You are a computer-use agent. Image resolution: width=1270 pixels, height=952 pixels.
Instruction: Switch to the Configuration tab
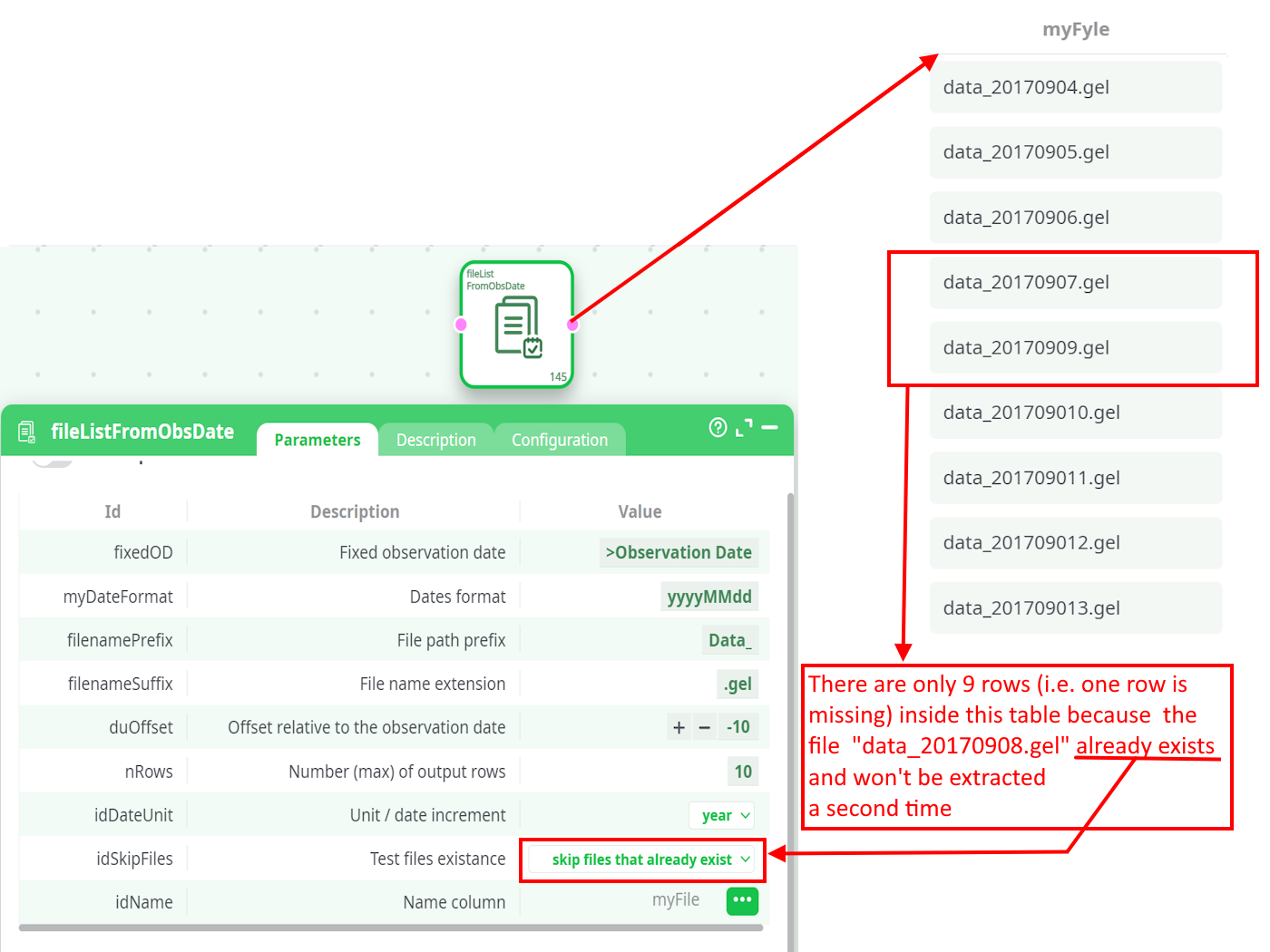(559, 440)
